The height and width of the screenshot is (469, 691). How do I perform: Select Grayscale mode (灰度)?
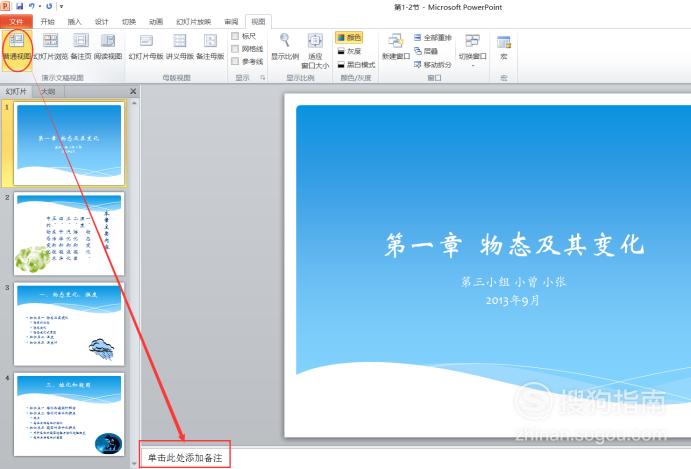349,51
